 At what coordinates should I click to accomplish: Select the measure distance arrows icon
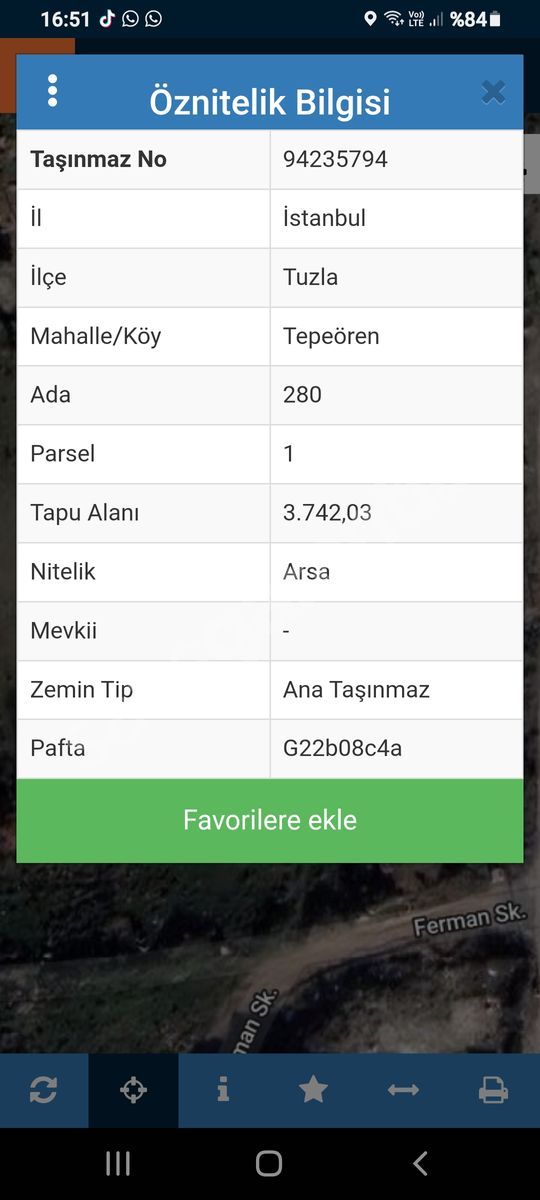(x=403, y=1090)
